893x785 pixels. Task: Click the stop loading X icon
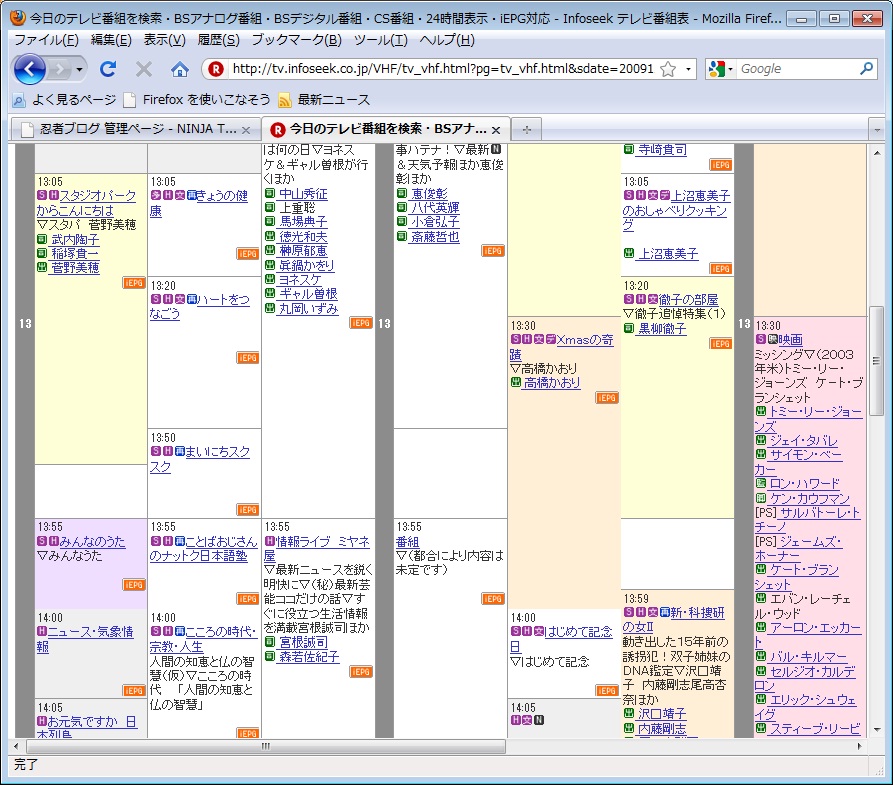(x=144, y=69)
